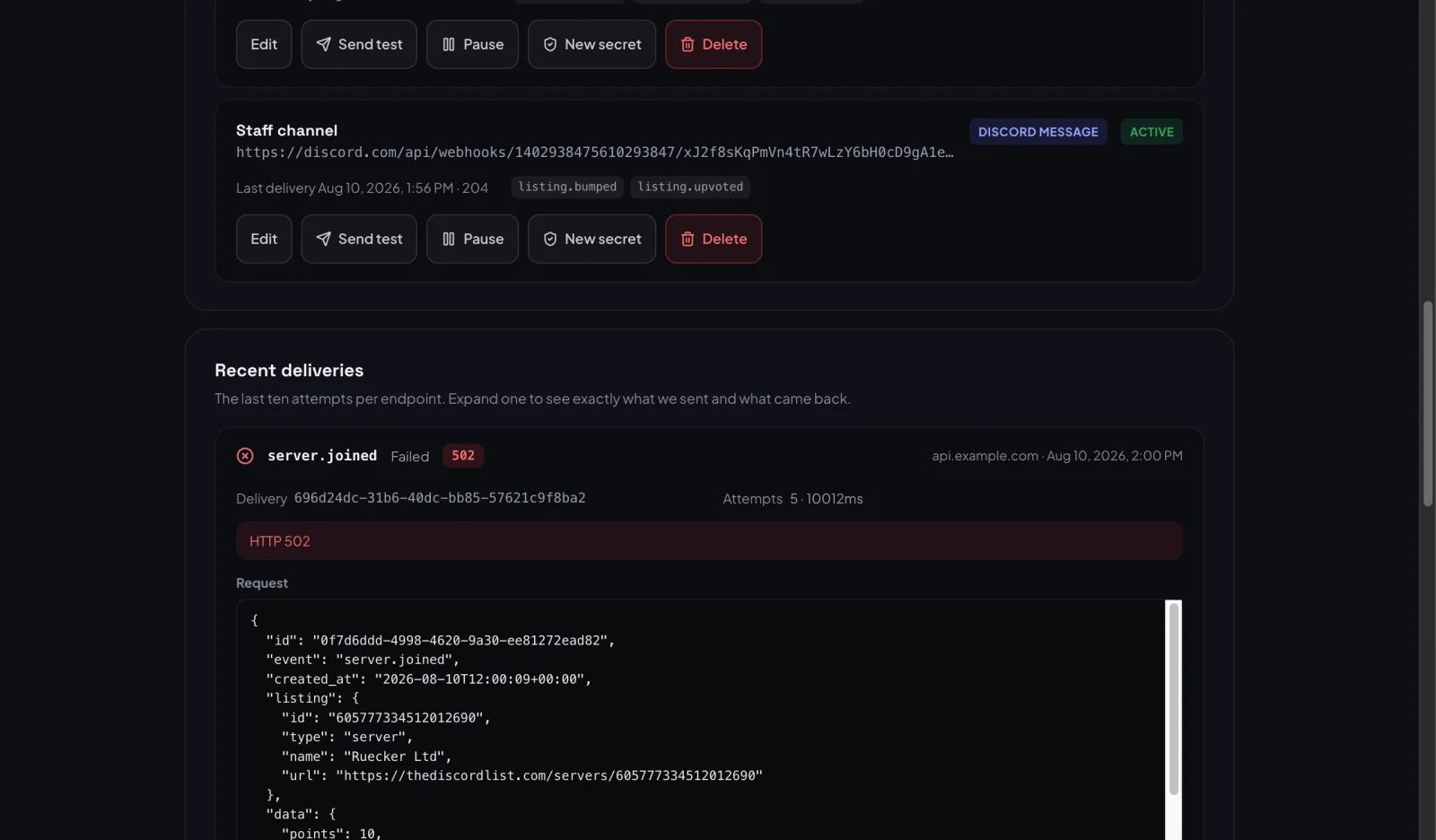
Task: Select the listing.upvoted event tag
Action: pyautogui.click(x=690, y=187)
